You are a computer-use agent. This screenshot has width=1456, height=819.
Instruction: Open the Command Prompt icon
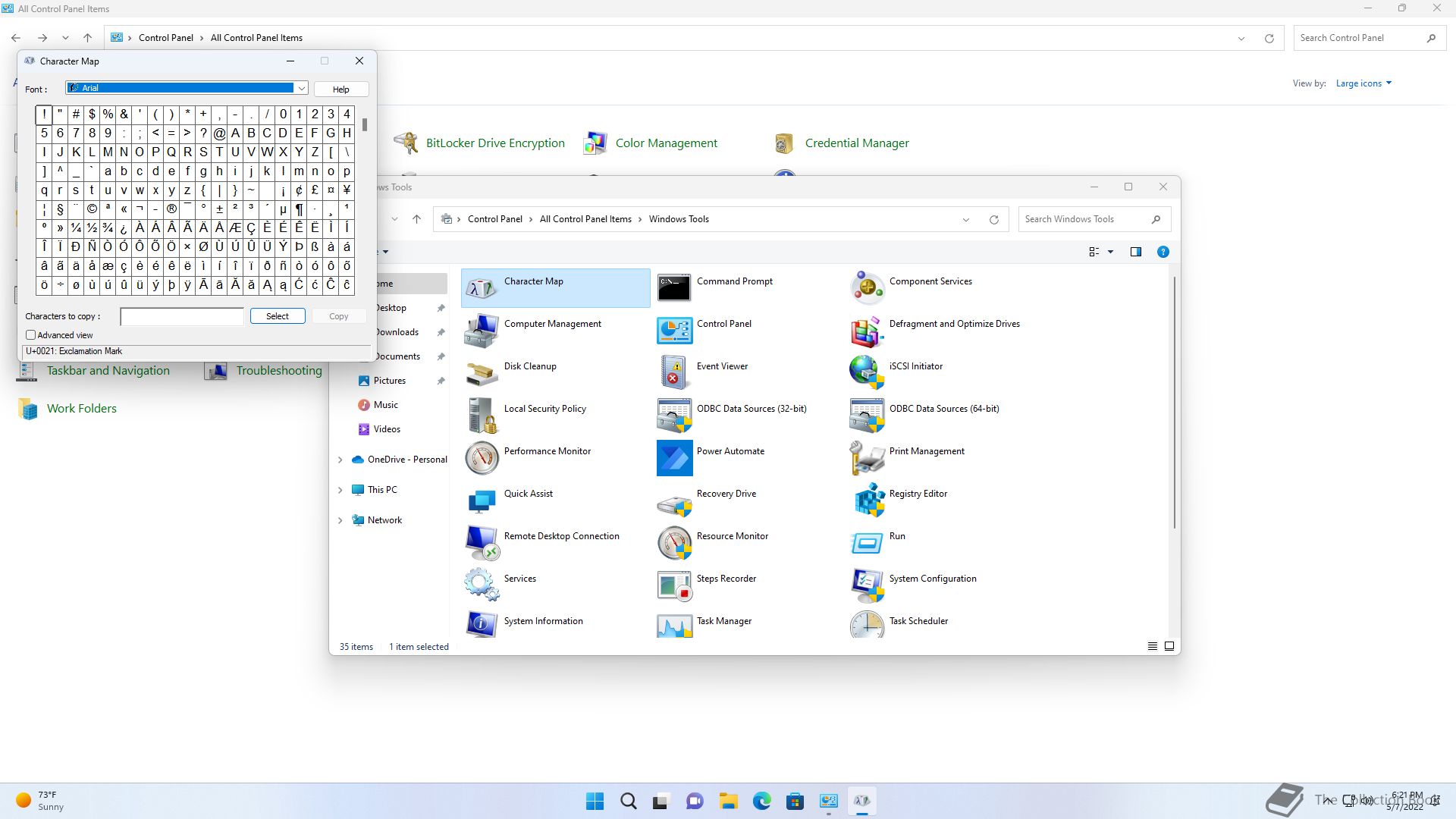click(674, 288)
